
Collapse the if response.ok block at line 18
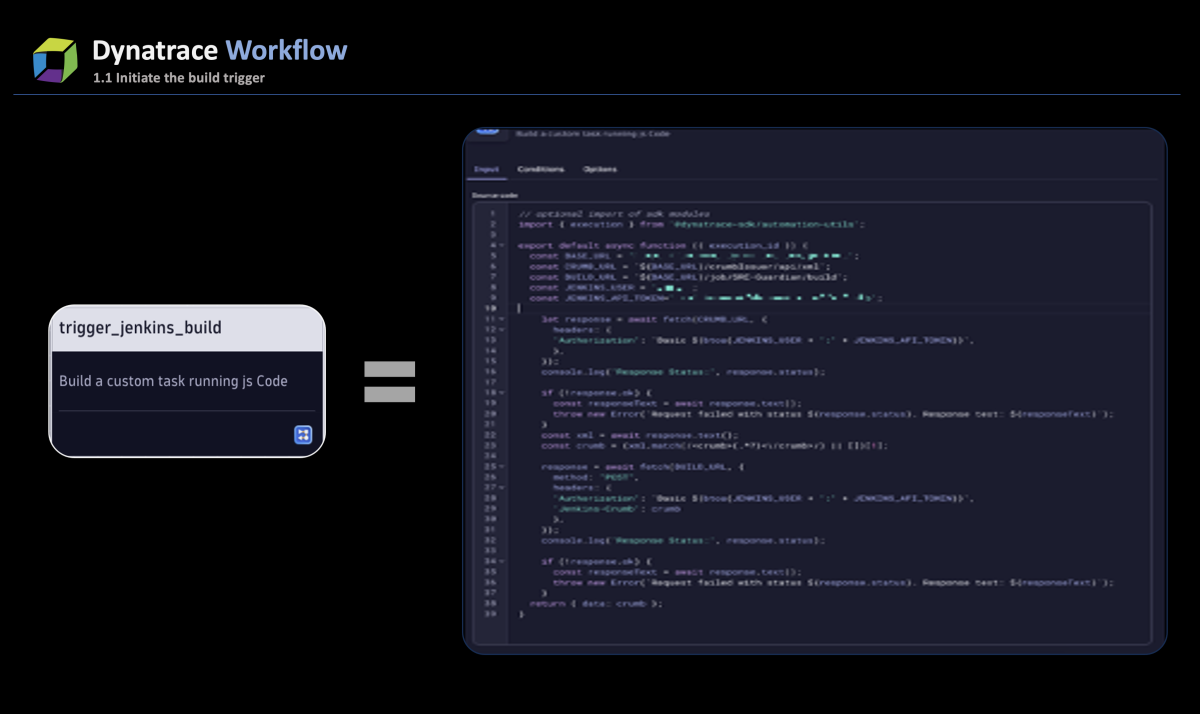501,392
